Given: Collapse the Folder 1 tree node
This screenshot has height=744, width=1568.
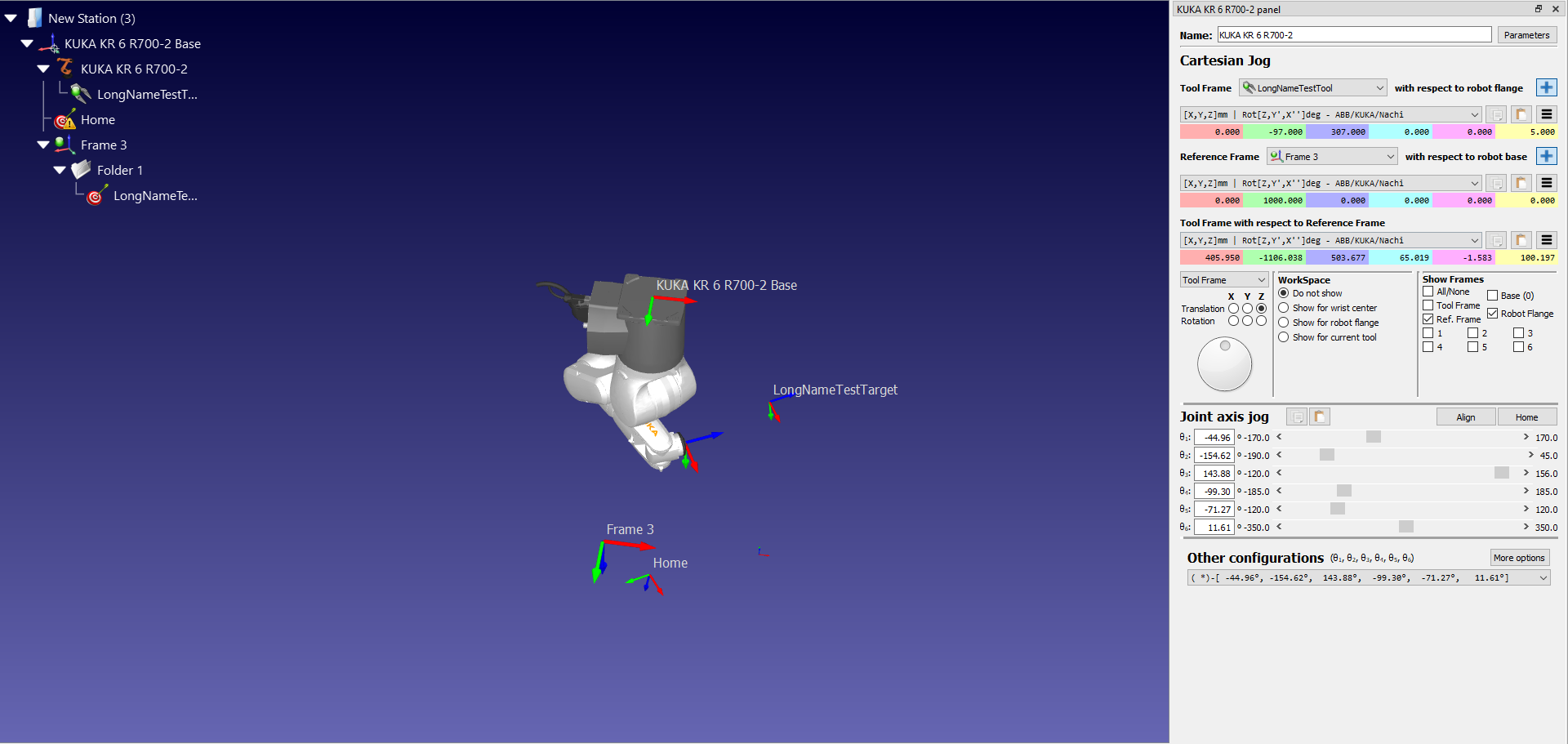Looking at the screenshot, I should 60,170.
